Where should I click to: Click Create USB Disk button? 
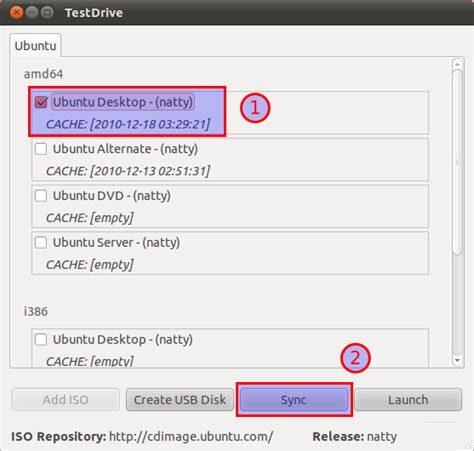pyautogui.click(x=180, y=400)
